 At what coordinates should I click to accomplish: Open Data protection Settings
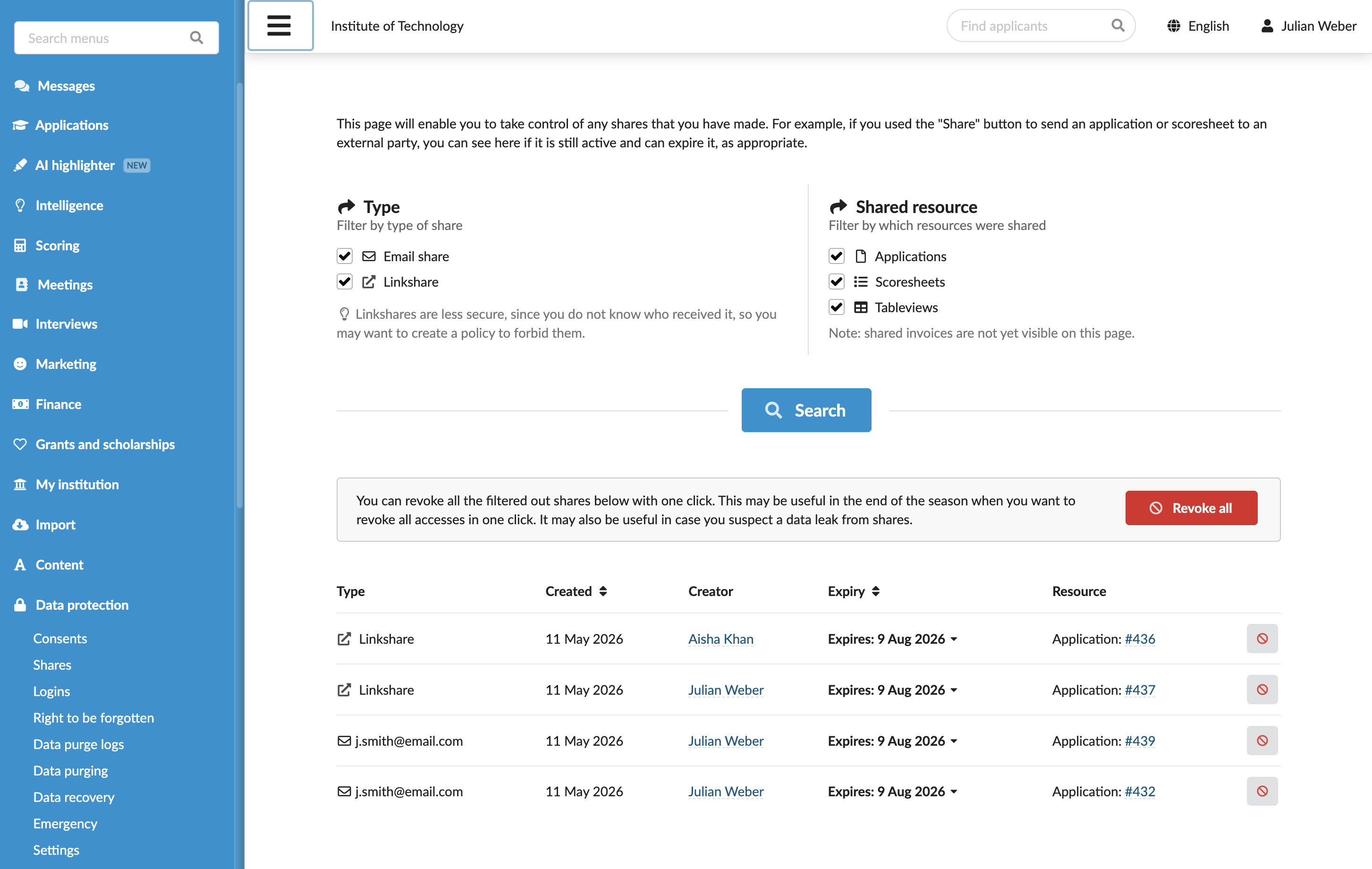point(56,850)
